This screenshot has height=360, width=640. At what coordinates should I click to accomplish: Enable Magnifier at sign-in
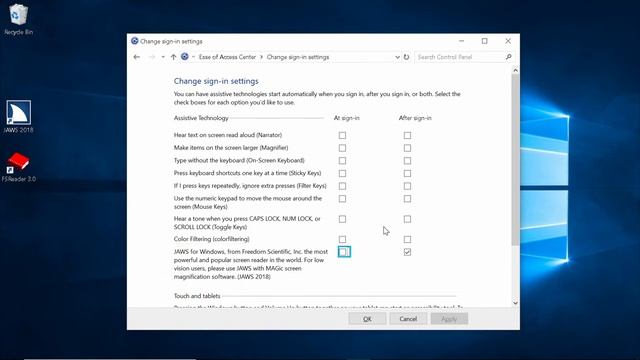click(342, 148)
